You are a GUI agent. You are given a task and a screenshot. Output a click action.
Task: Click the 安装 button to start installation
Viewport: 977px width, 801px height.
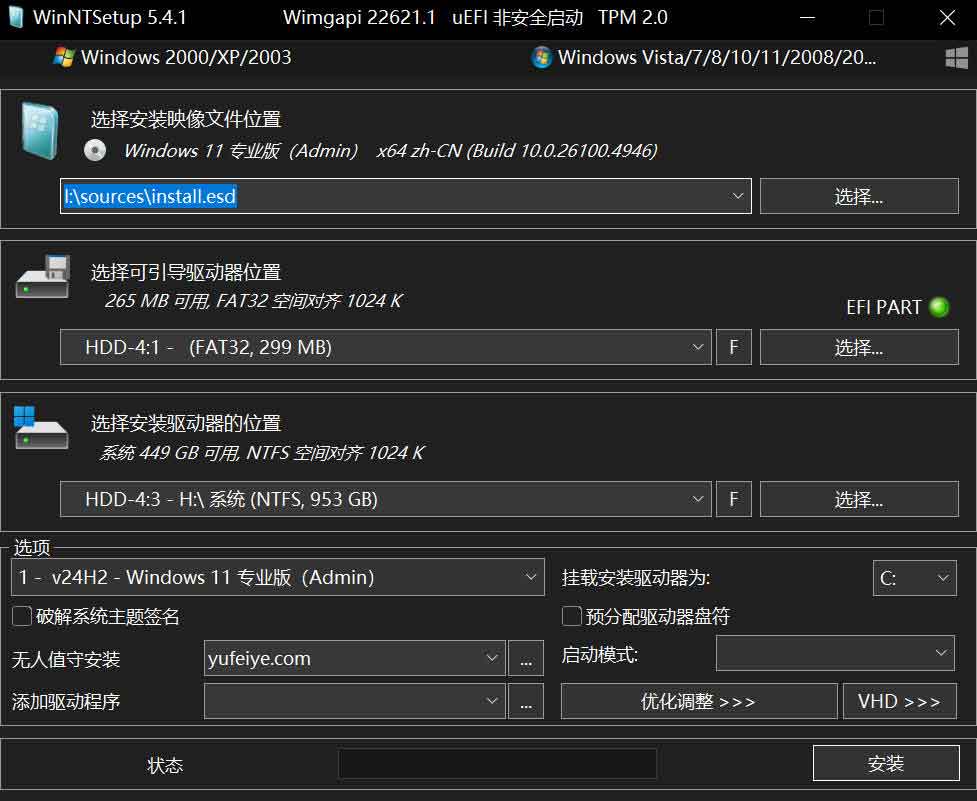pyautogui.click(x=887, y=763)
